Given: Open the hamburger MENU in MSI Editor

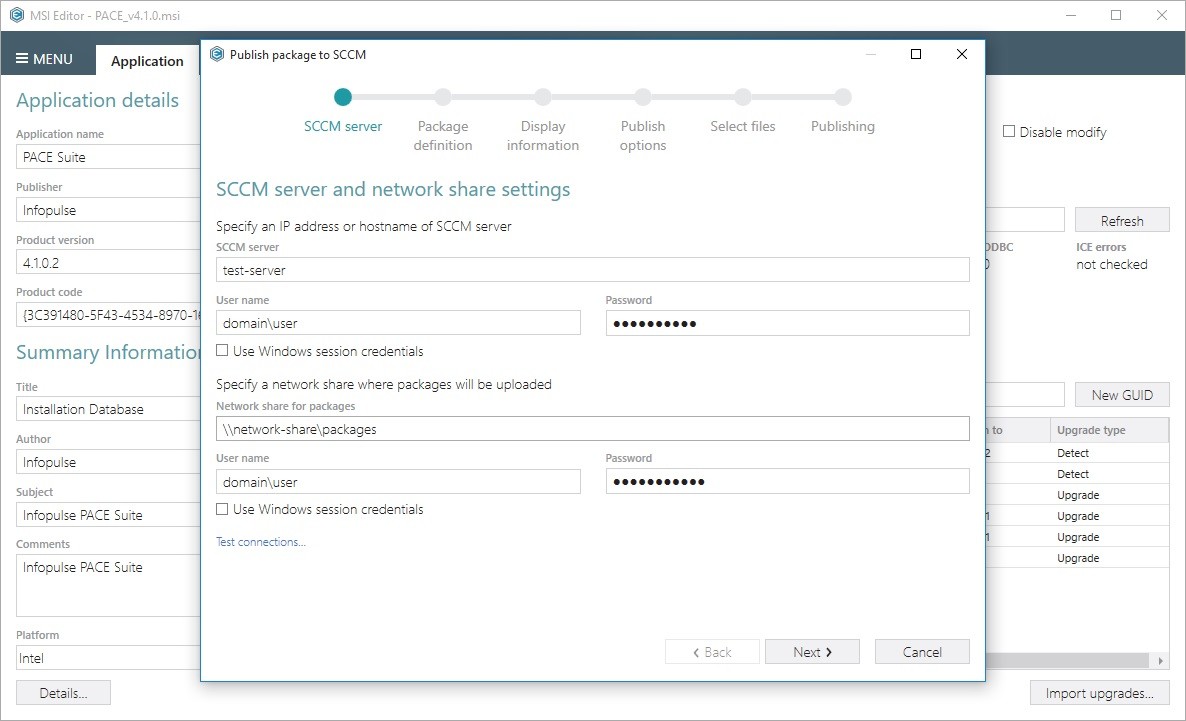Looking at the screenshot, I should [44, 59].
